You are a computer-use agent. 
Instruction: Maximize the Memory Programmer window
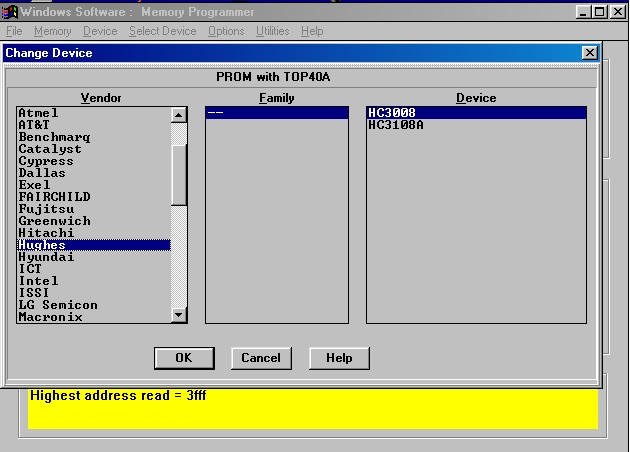tap(599, 12)
